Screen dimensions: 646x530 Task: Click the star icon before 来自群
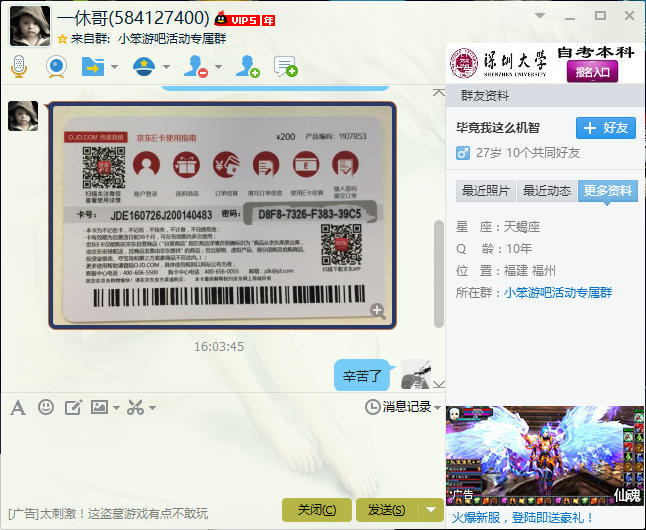pyautogui.click(x=62, y=39)
